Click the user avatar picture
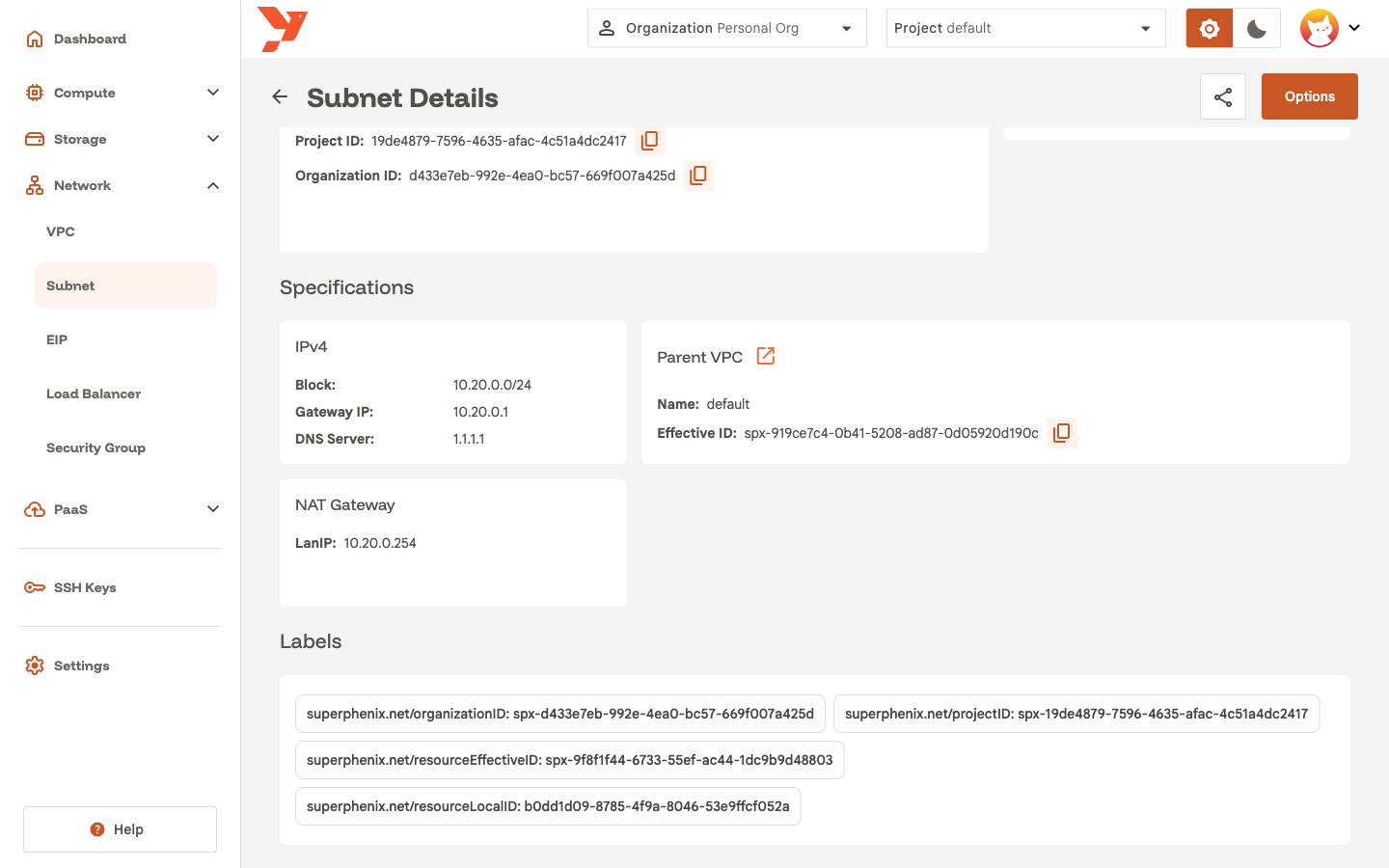Viewport: 1389px width, 868px height. [1319, 28]
